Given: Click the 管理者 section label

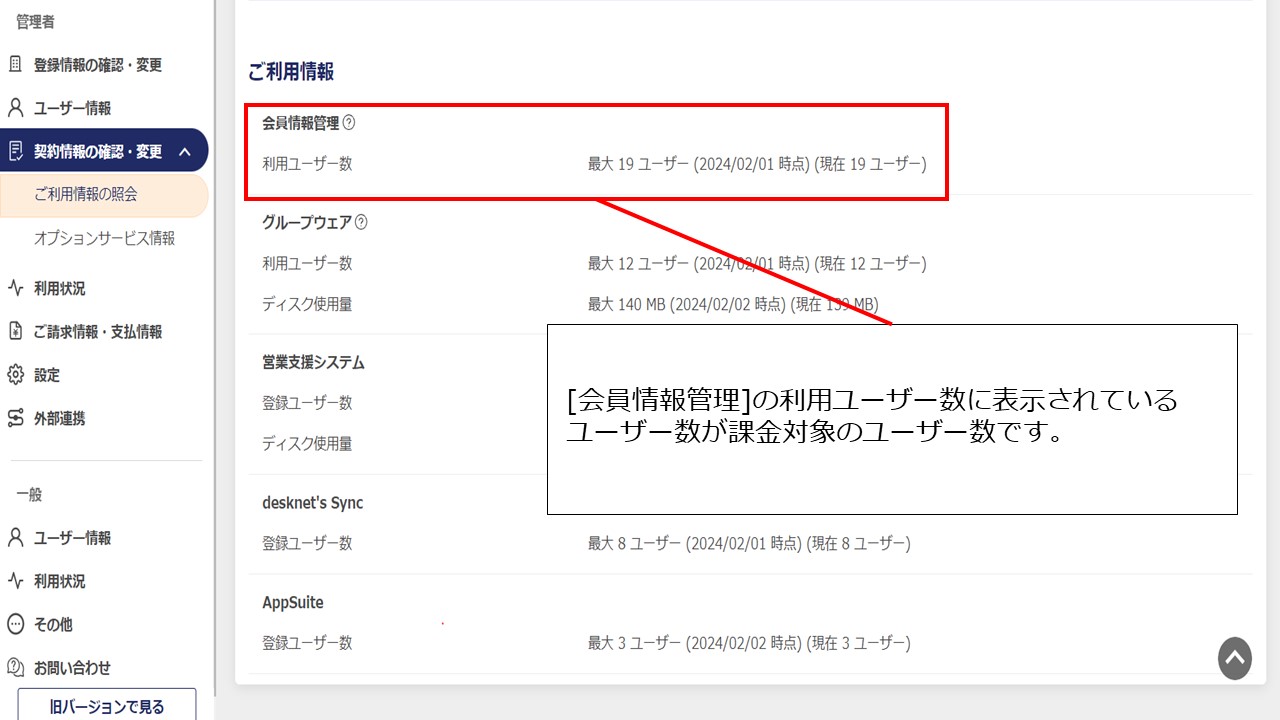Looking at the screenshot, I should (35, 21).
